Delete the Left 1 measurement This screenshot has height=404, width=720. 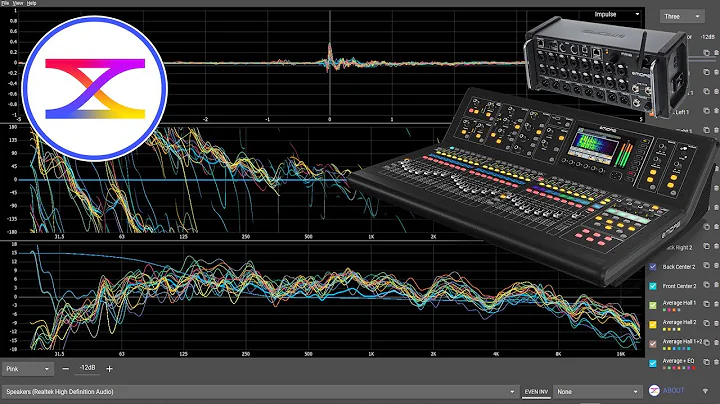(x=716, y=111)
